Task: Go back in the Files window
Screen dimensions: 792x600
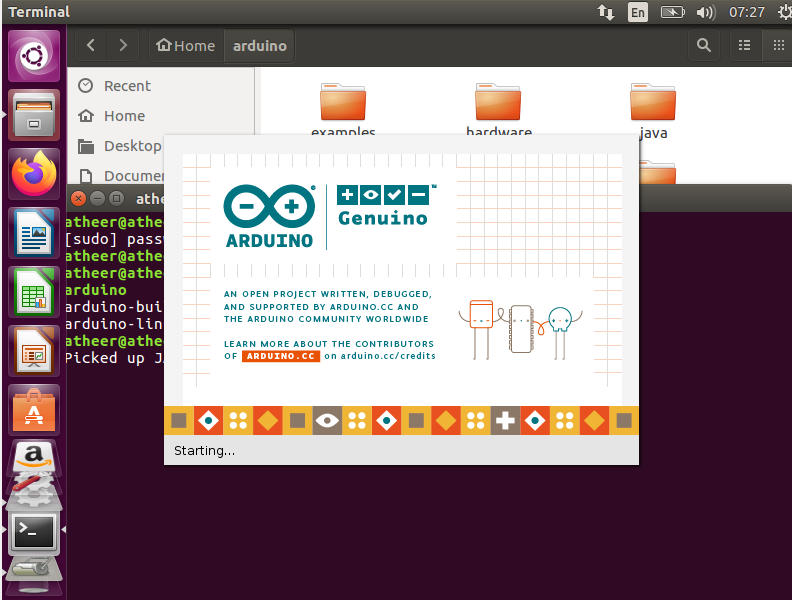Action: click(91, 45)
